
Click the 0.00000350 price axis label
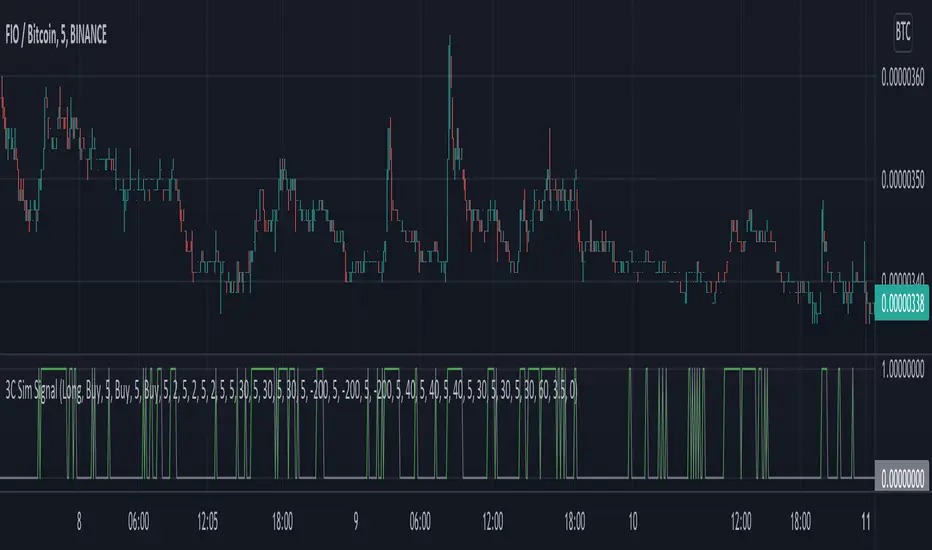coord(902,180)
